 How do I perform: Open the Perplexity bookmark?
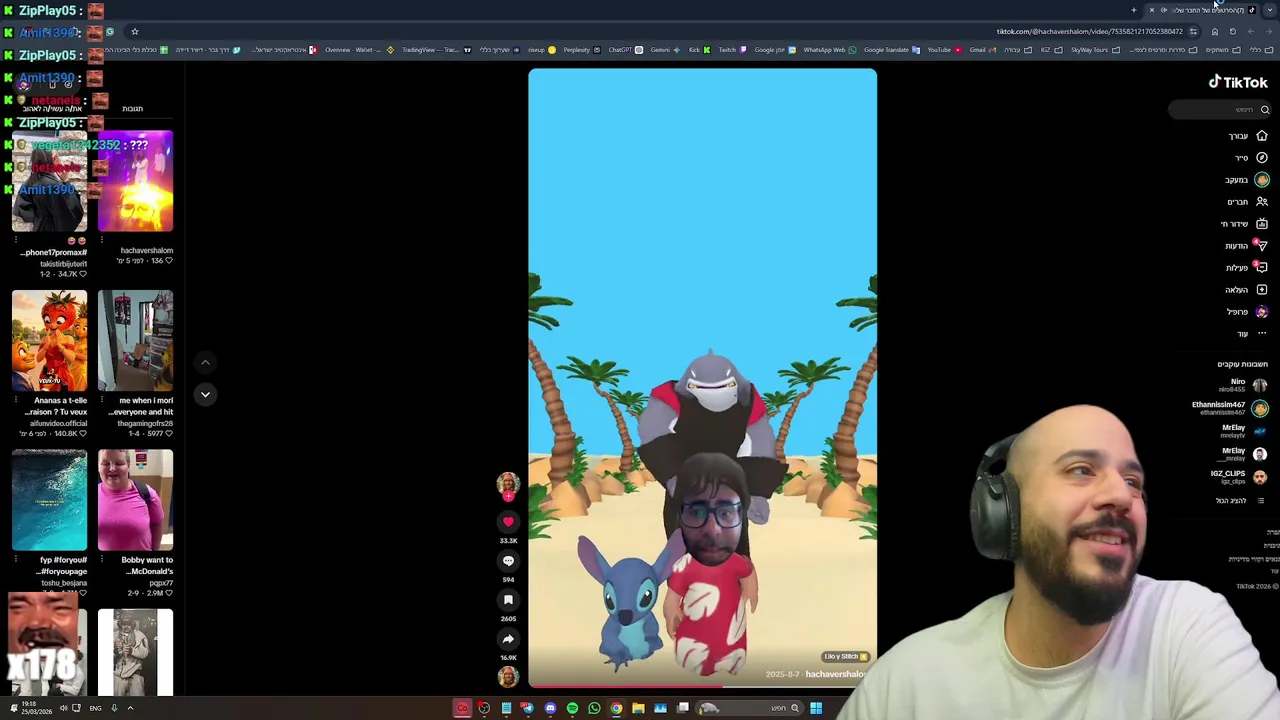(582, 50)
